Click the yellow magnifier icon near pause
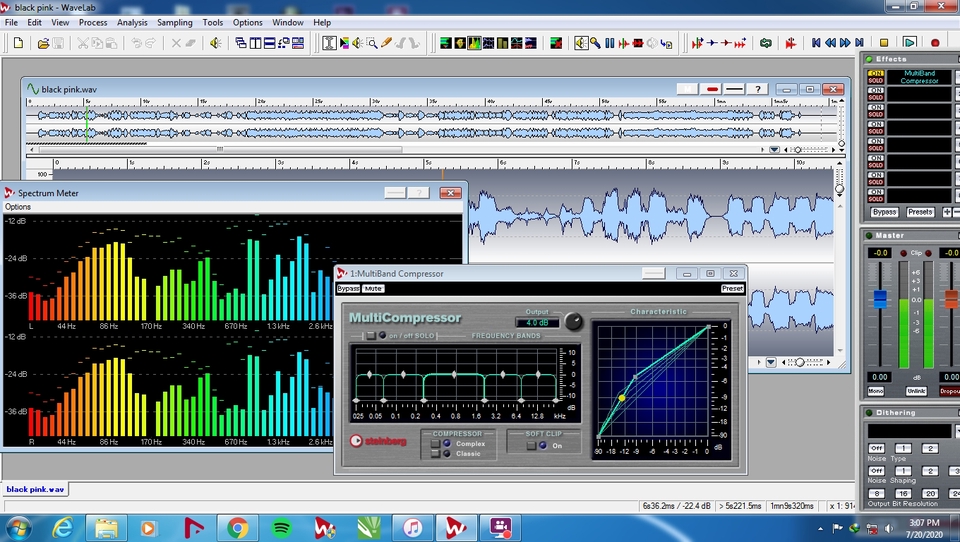This screenshot has width=960, height=542. 595,43
